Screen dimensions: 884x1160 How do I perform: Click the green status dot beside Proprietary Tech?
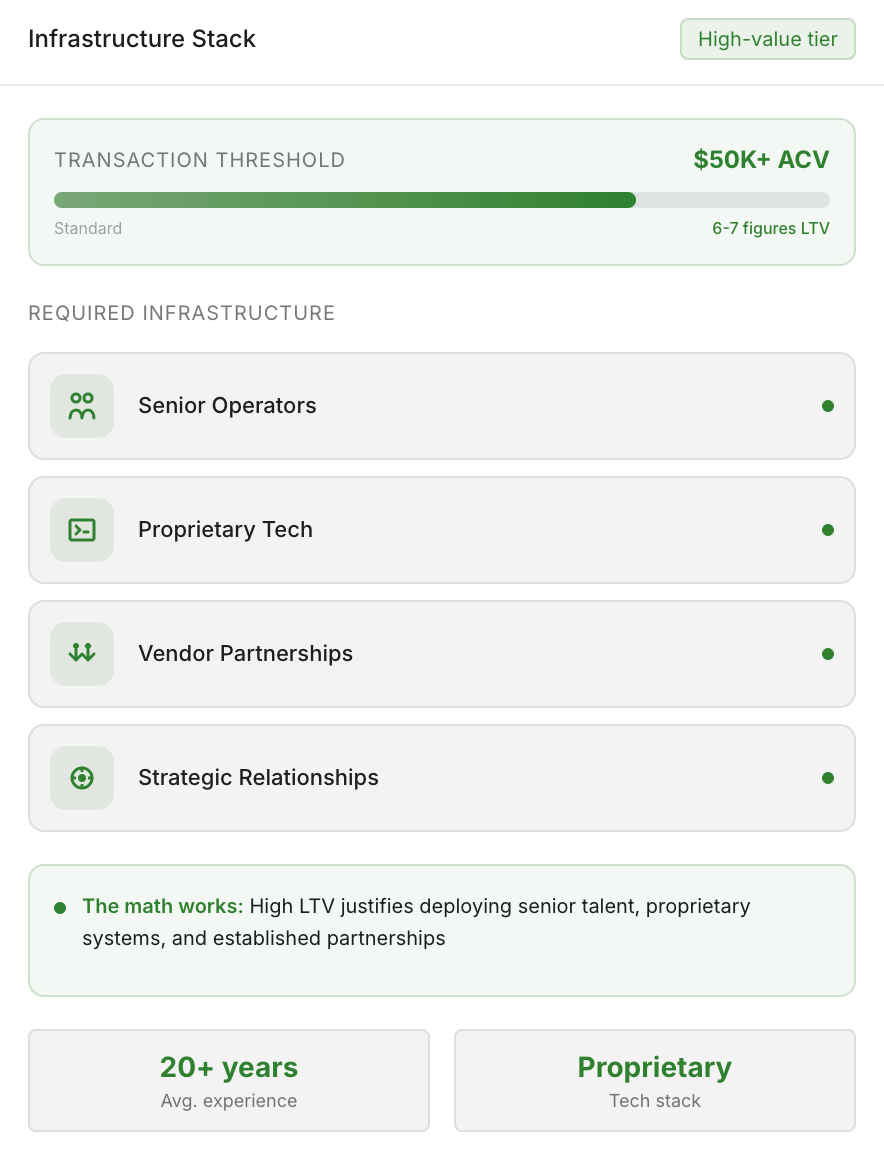(828, 530)
